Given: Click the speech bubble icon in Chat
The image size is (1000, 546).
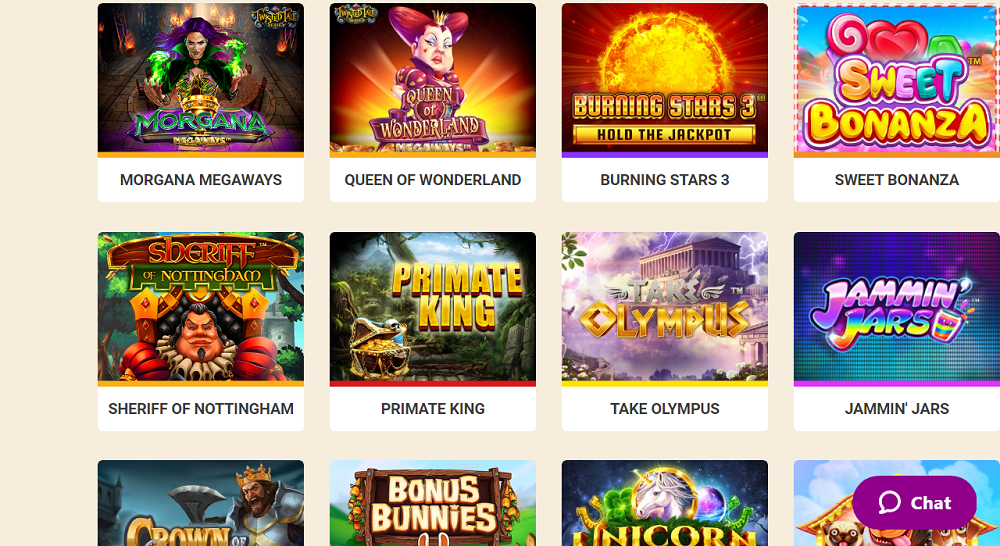Looking at the screenshot, I should (x=890, y=503).
